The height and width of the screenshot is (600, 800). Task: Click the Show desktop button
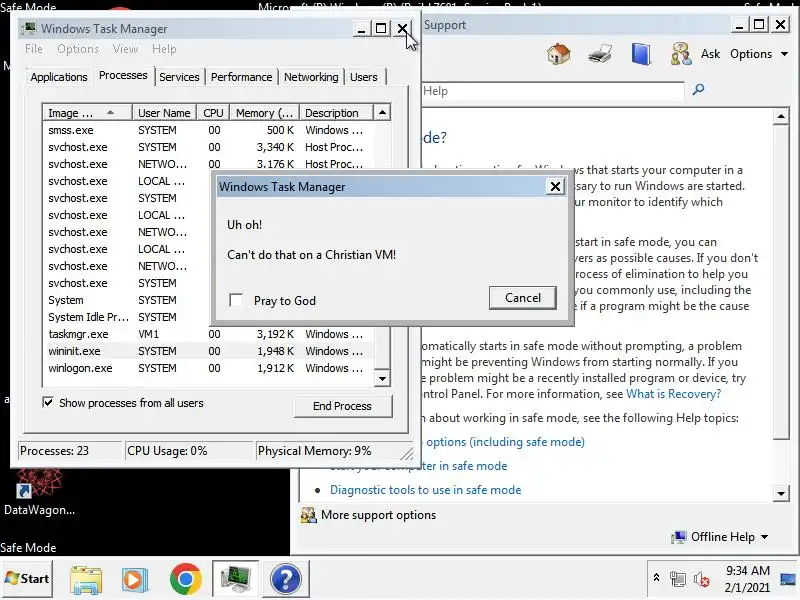(x=788, y=579)
